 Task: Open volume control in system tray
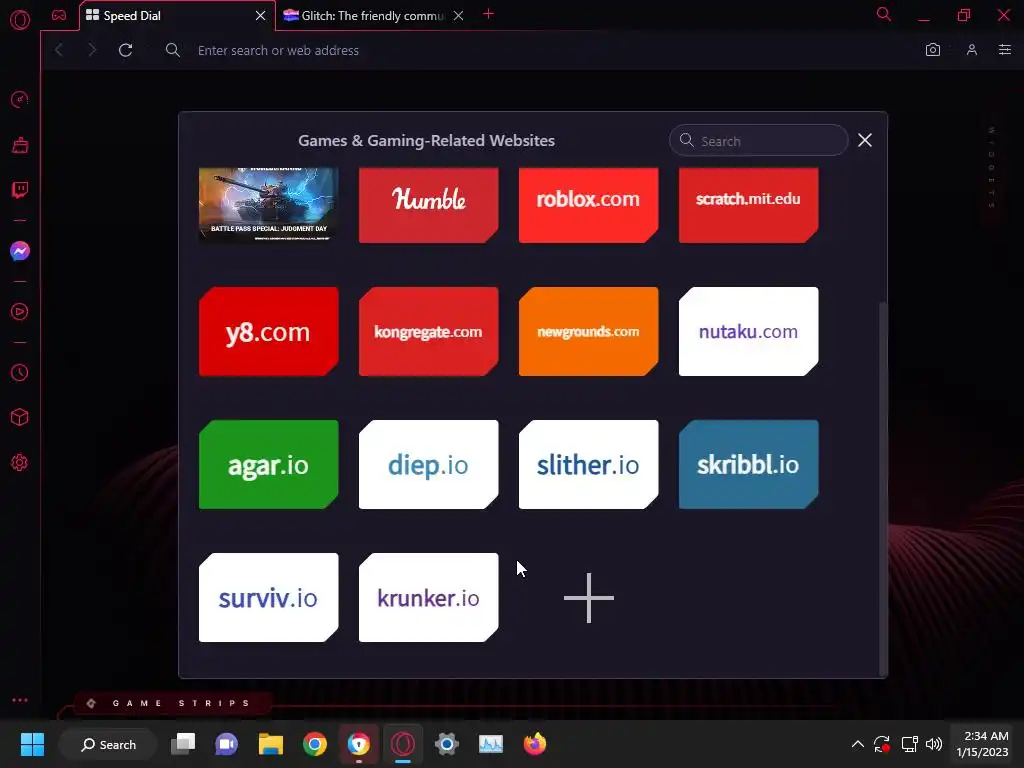[x=934, y=744]
